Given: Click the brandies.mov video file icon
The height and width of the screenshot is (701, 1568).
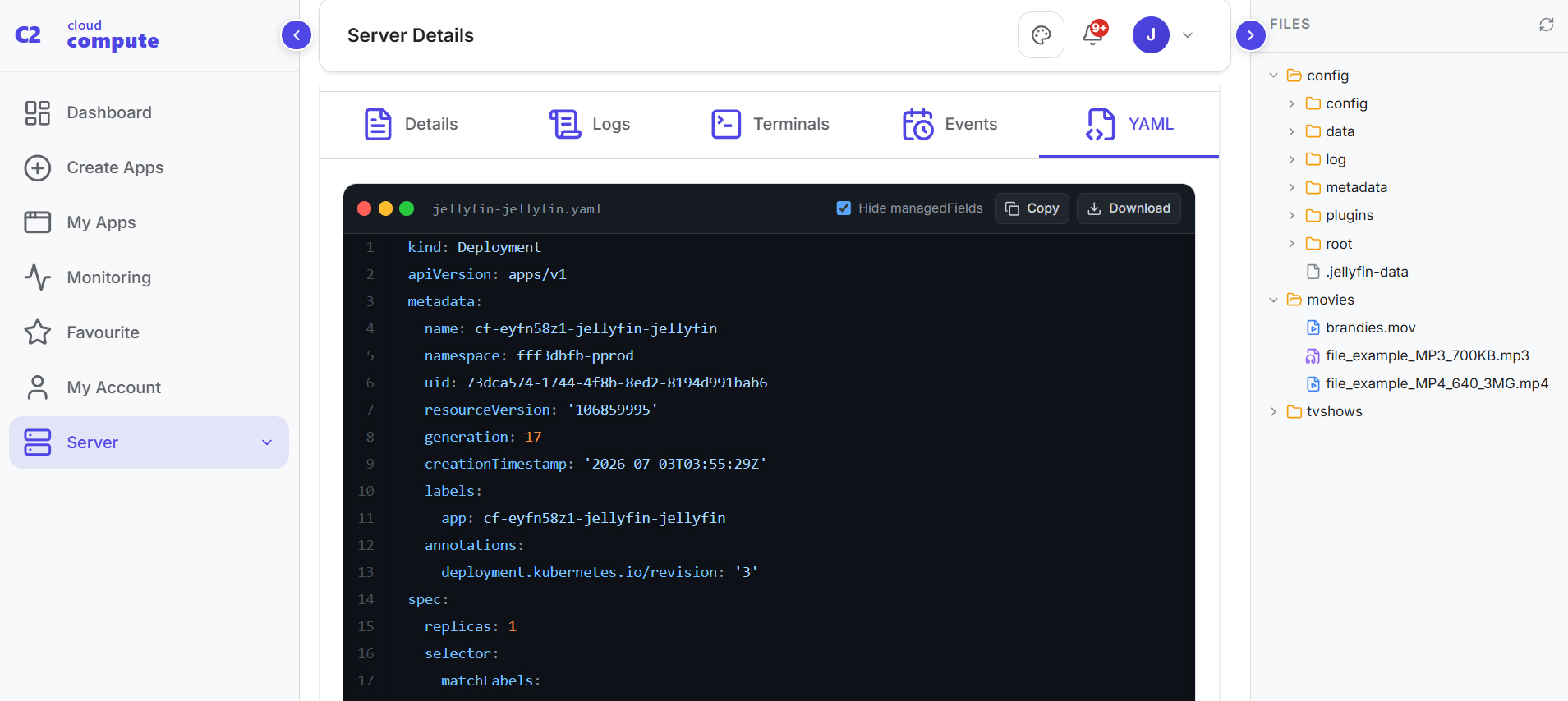Looking at the screenshot, I should click(x=1313, y=328).
